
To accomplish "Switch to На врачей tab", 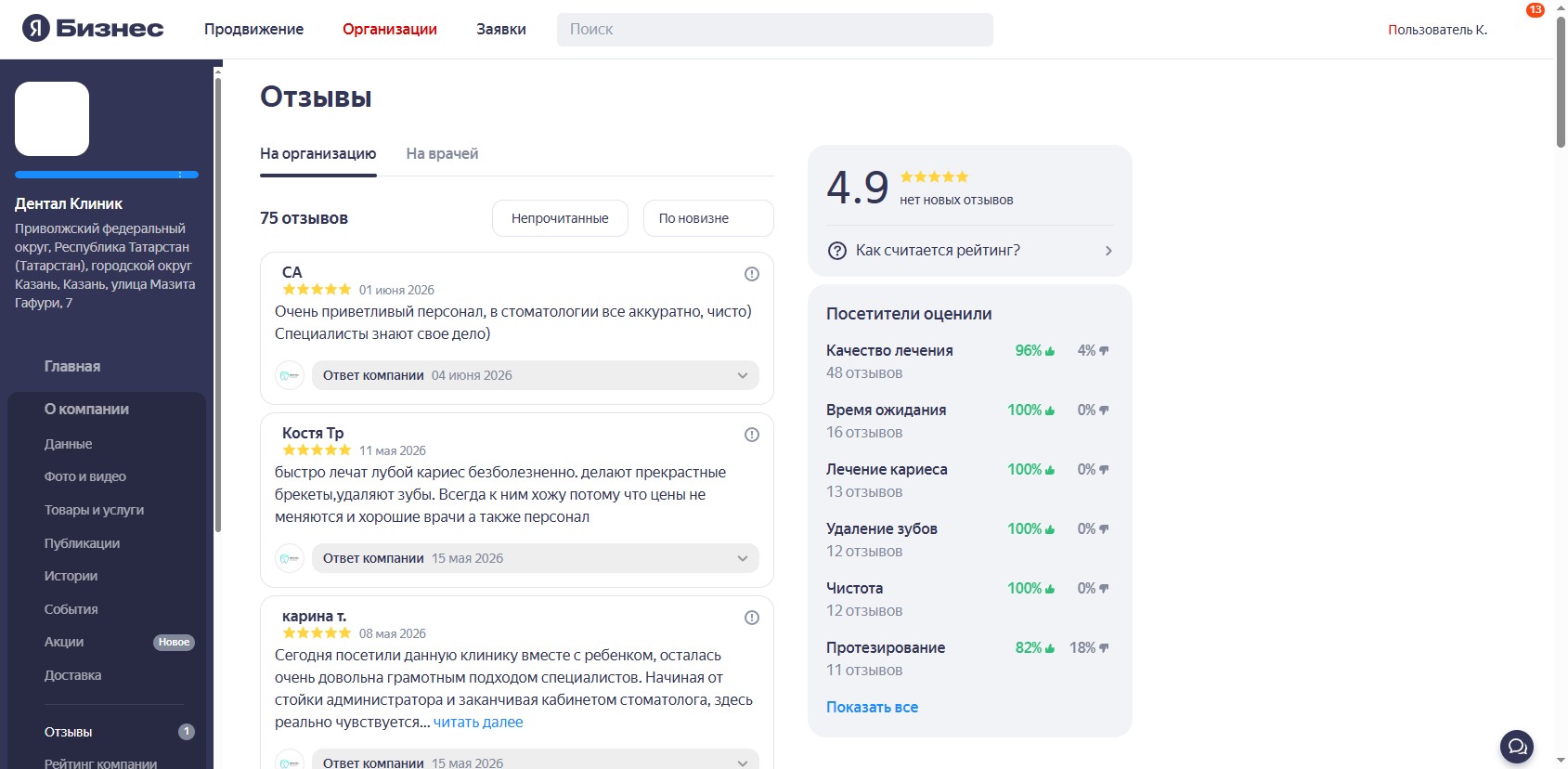I will tap(442, 154).
